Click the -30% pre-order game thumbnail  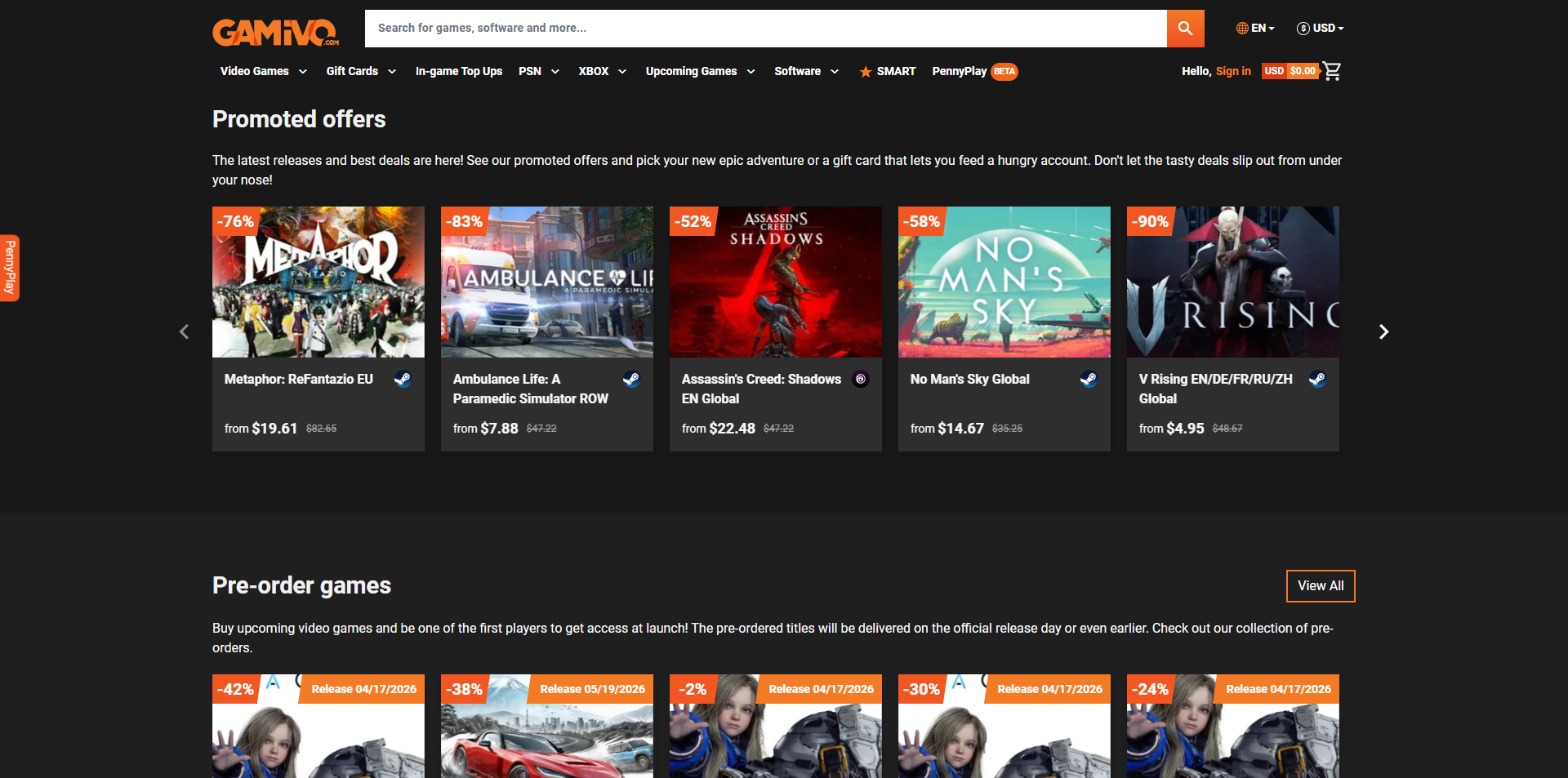[1004, 727]
